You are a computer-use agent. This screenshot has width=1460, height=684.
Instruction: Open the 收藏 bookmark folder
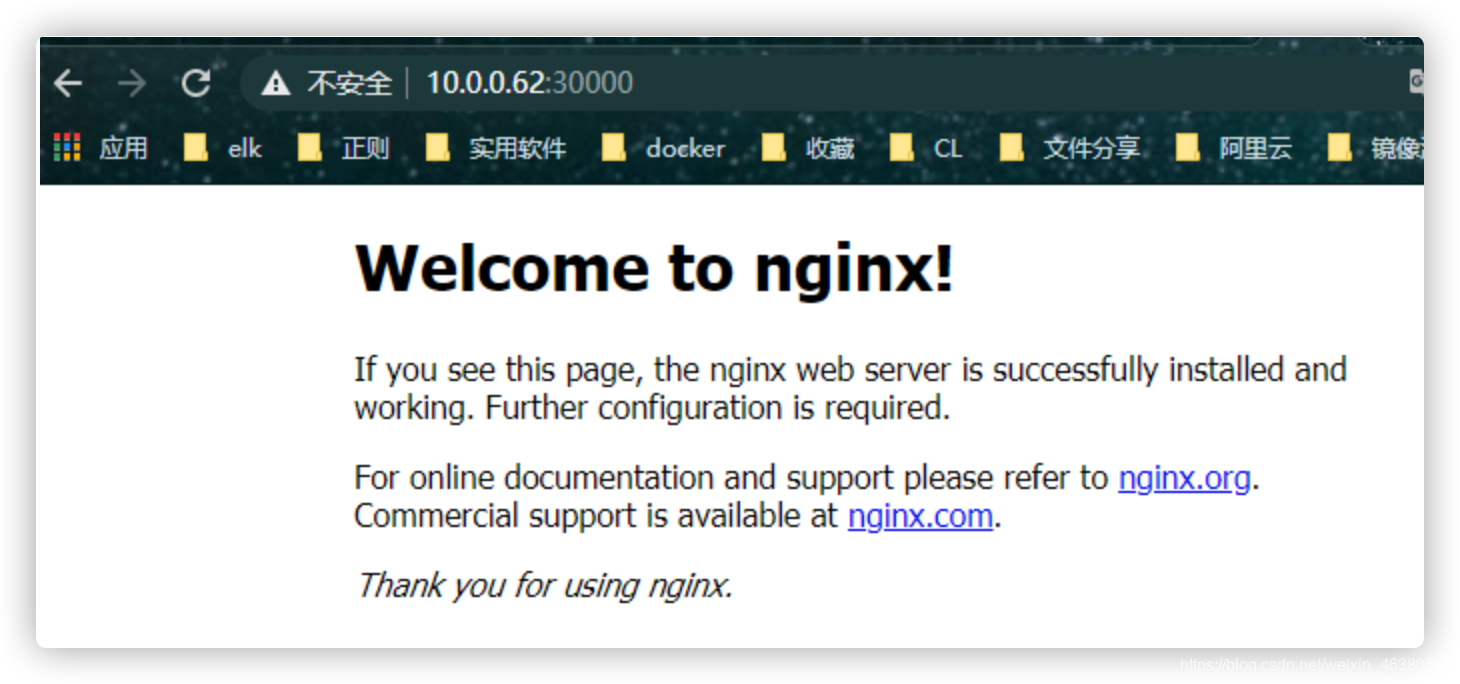(808, 148)
